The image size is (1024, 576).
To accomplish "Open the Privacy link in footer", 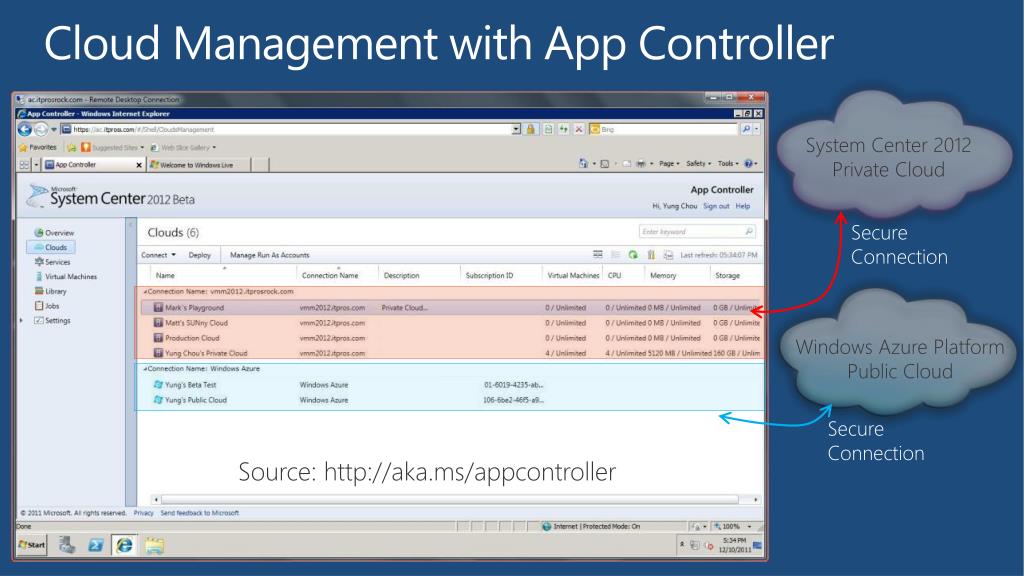I will 144,513.
